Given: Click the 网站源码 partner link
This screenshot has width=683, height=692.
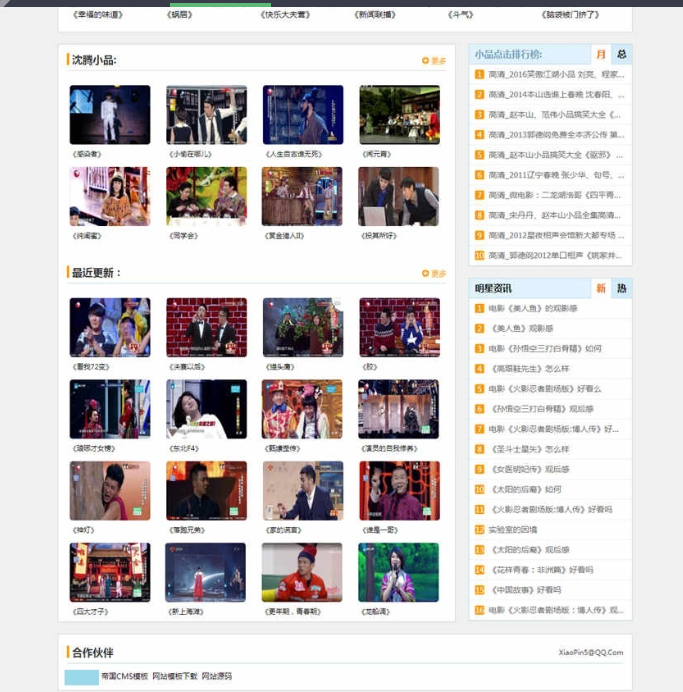Looking at the screenshot, I should (217, 676).
